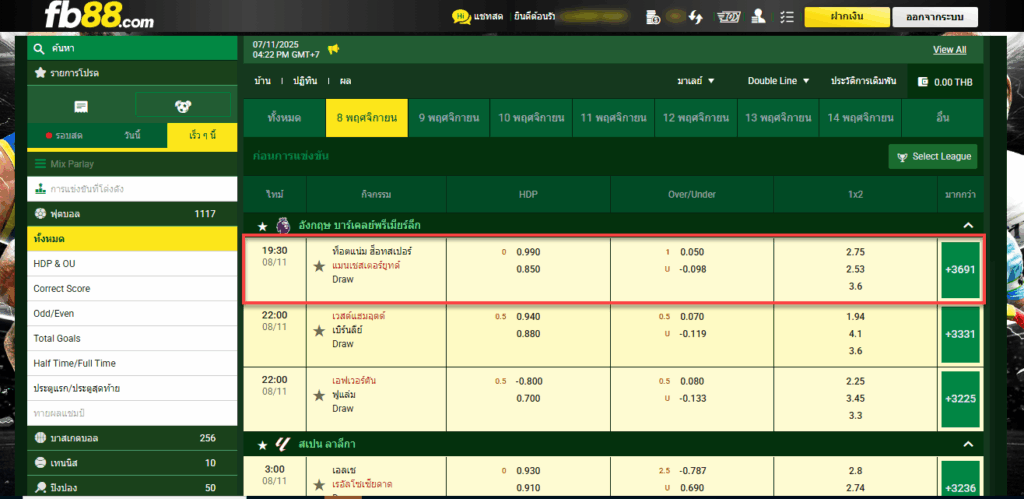
Task: Star the Spain La Liga league header
Action: click(x=263, y=445)
